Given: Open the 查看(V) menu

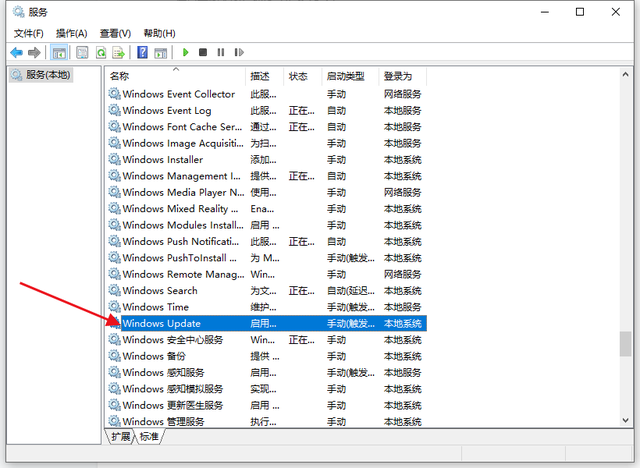Looking at the screenshot, I should 116,33.
